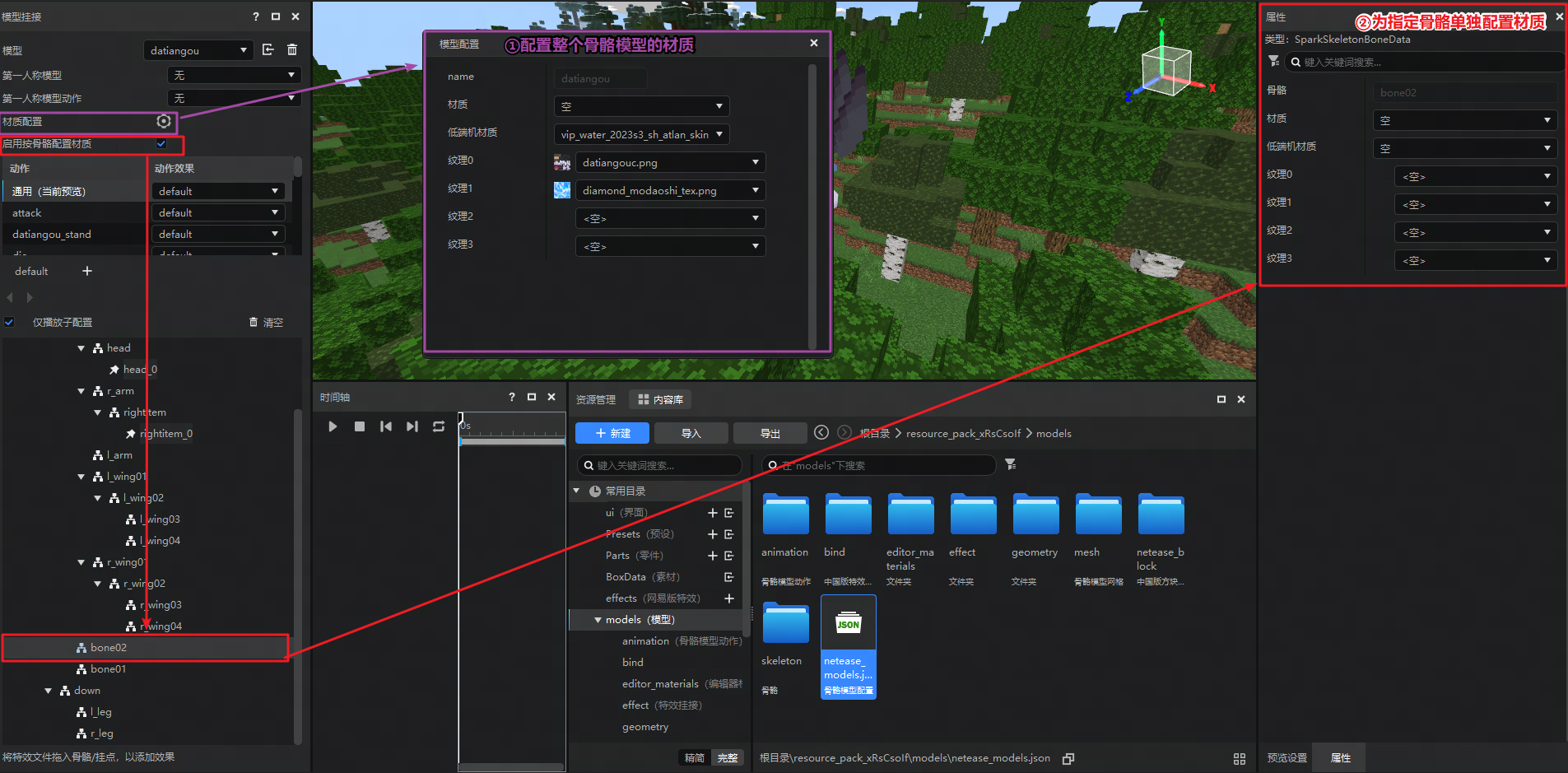Collapse the r_arm bone node

point(81,392)
